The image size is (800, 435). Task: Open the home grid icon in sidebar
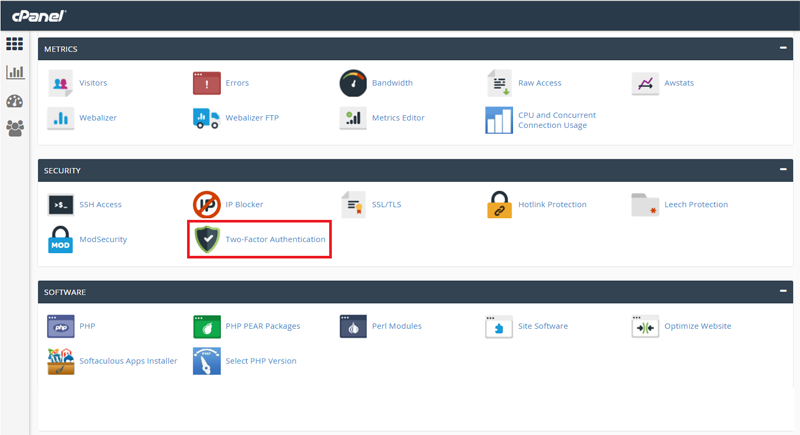pos(15,44)
